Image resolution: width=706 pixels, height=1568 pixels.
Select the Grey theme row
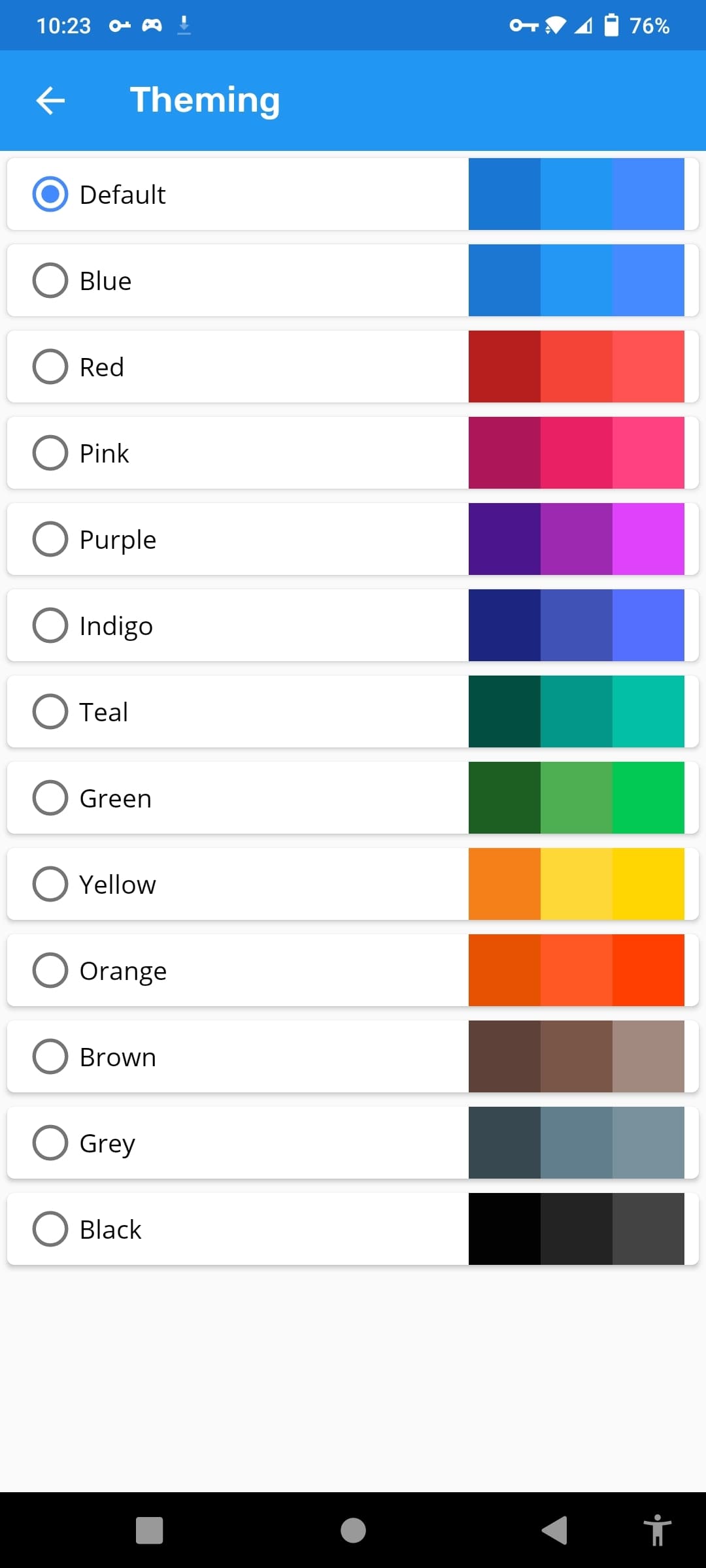(x=353, y=1143)
